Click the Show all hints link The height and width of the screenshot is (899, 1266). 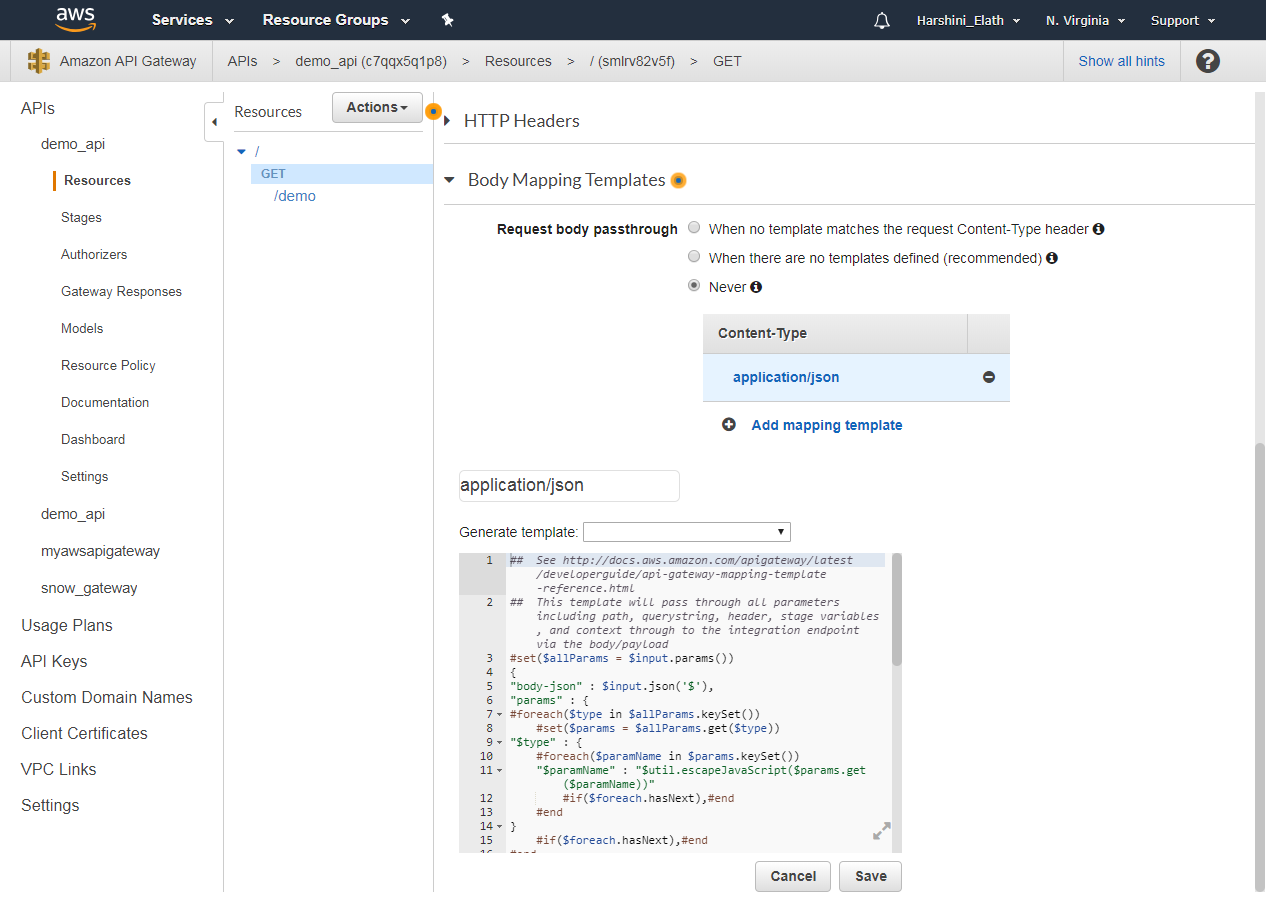(x=1121, y=61)
